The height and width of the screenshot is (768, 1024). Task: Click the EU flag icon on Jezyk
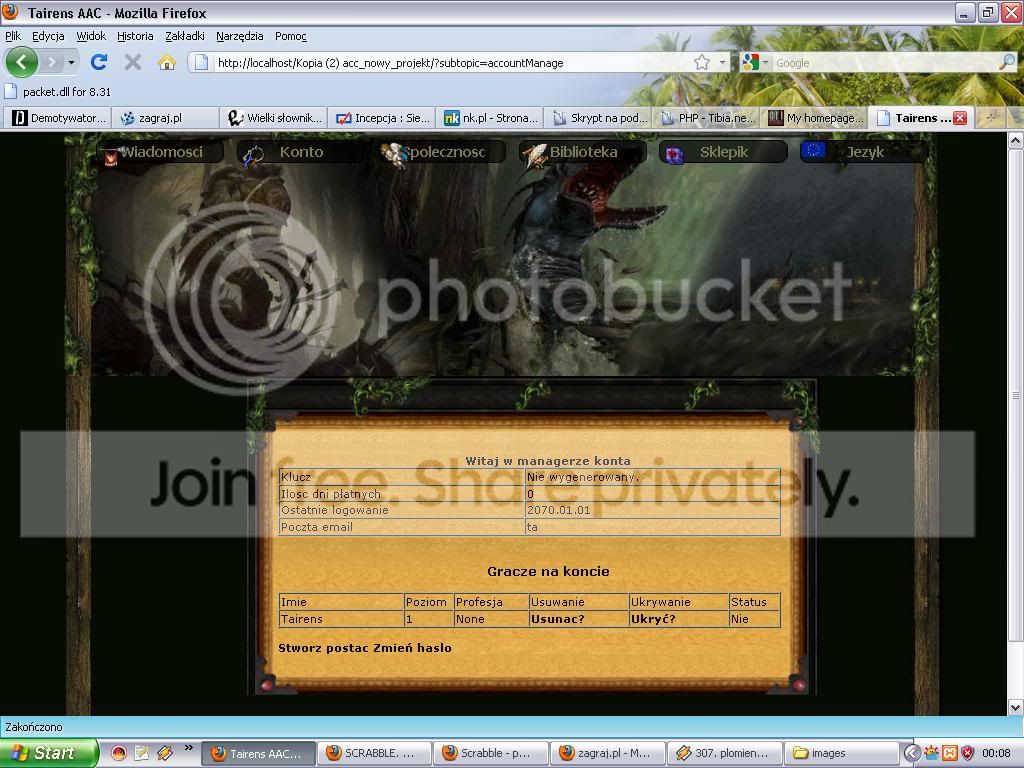pyautogui.click(x=813, y=152)
